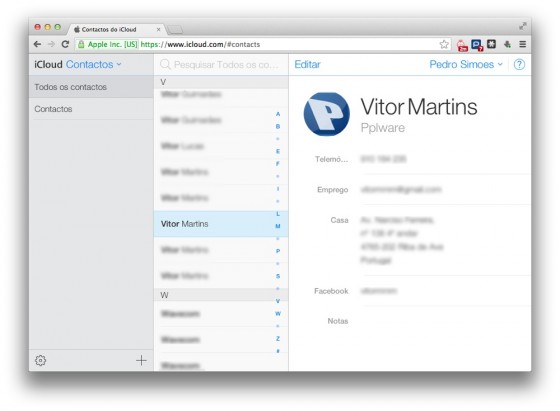Reload the page with the refresh icon
This screenshot has width=560, height=411.
tap(65, 44)
